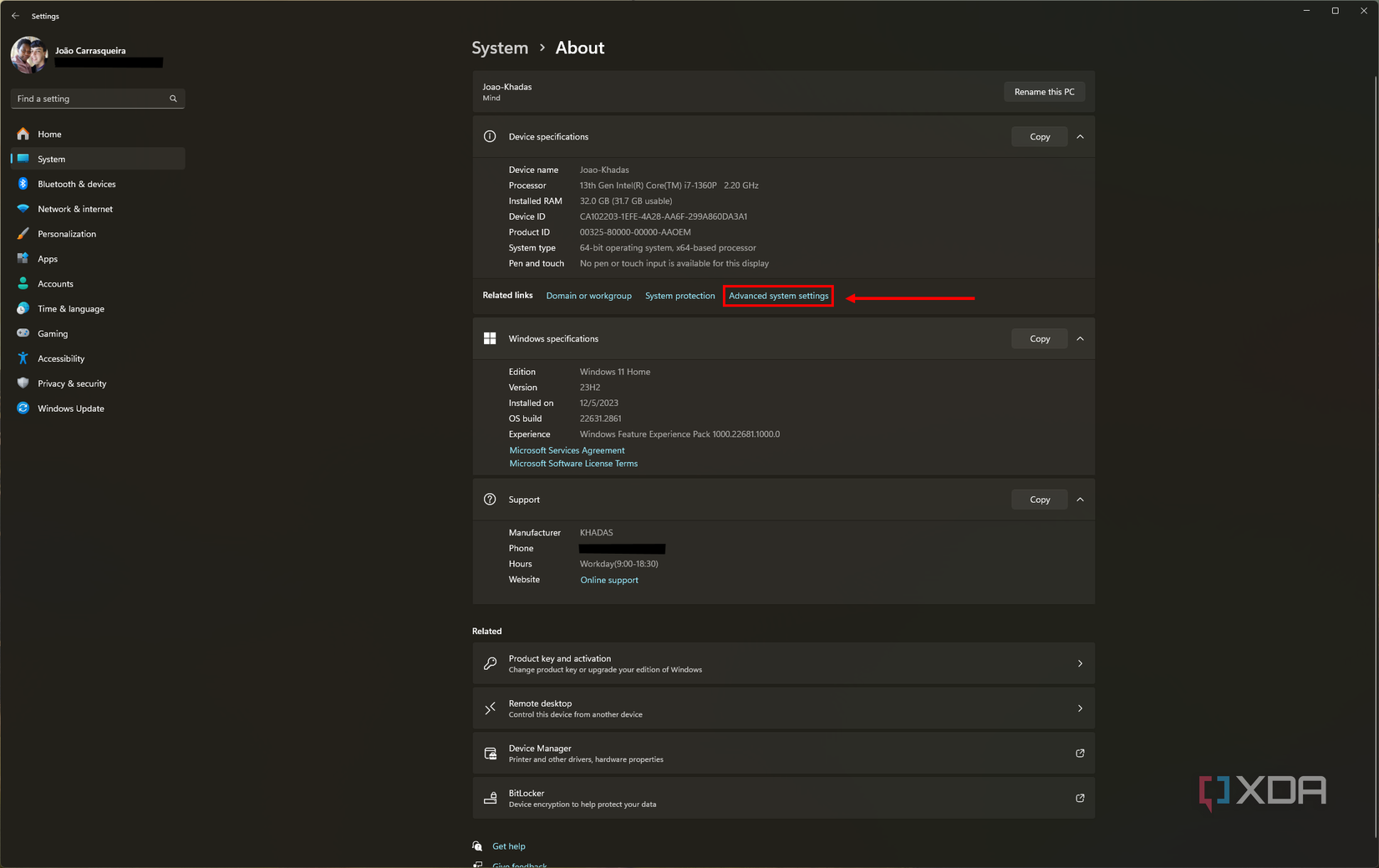Collapse the Windows specifications section
Screen dimensions: 1379x868
pyautogui.click(x=1080, y=339)
